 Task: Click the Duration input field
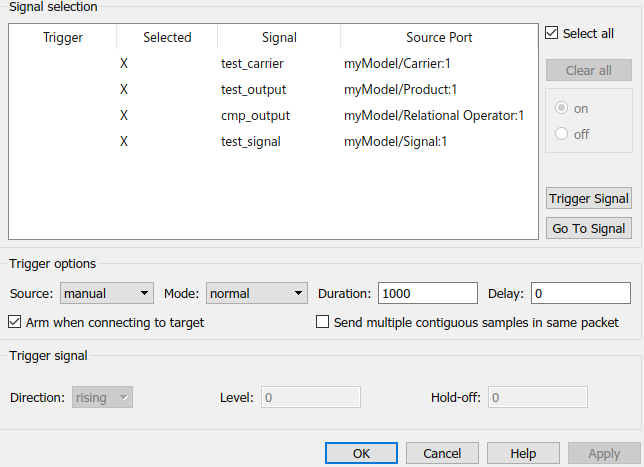[427, 293]
